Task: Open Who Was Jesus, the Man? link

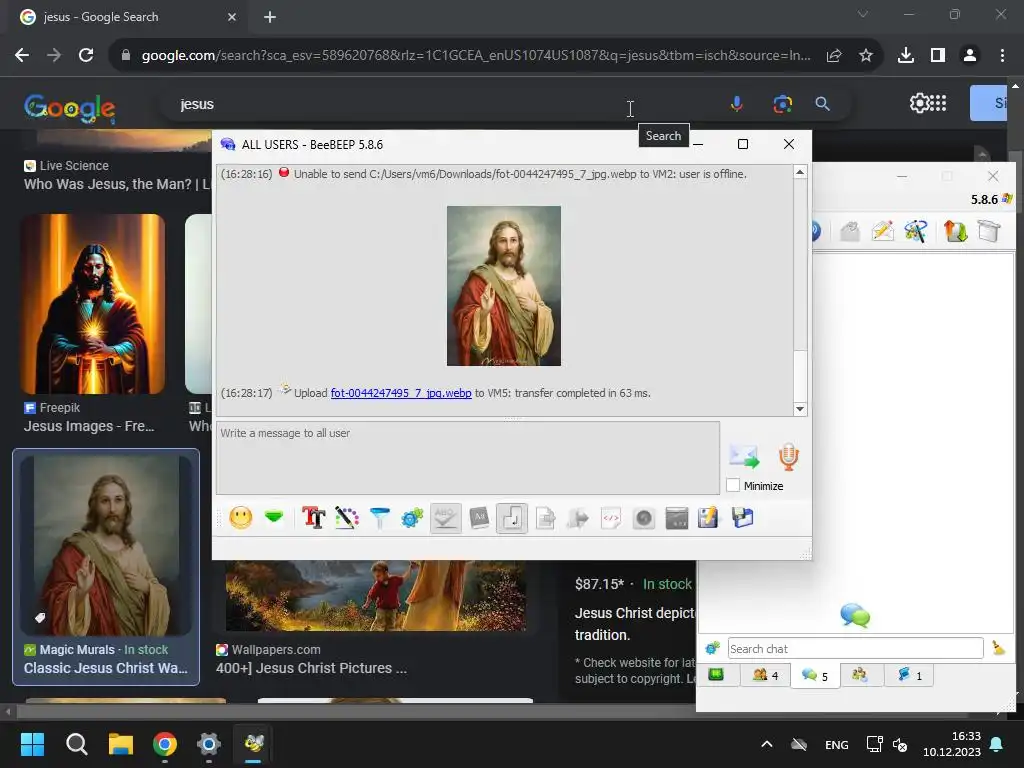Action: click(116, 184)
